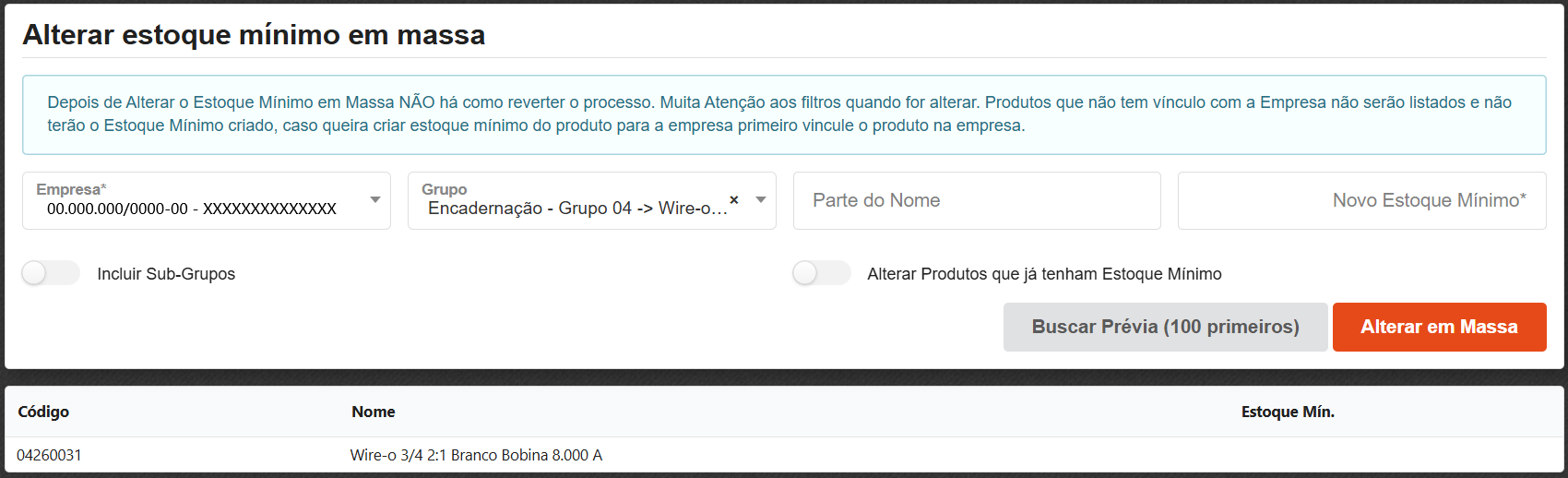
Task: Click the Novo Estoque Mínimo input
Action: click(x=1361, y=200)
